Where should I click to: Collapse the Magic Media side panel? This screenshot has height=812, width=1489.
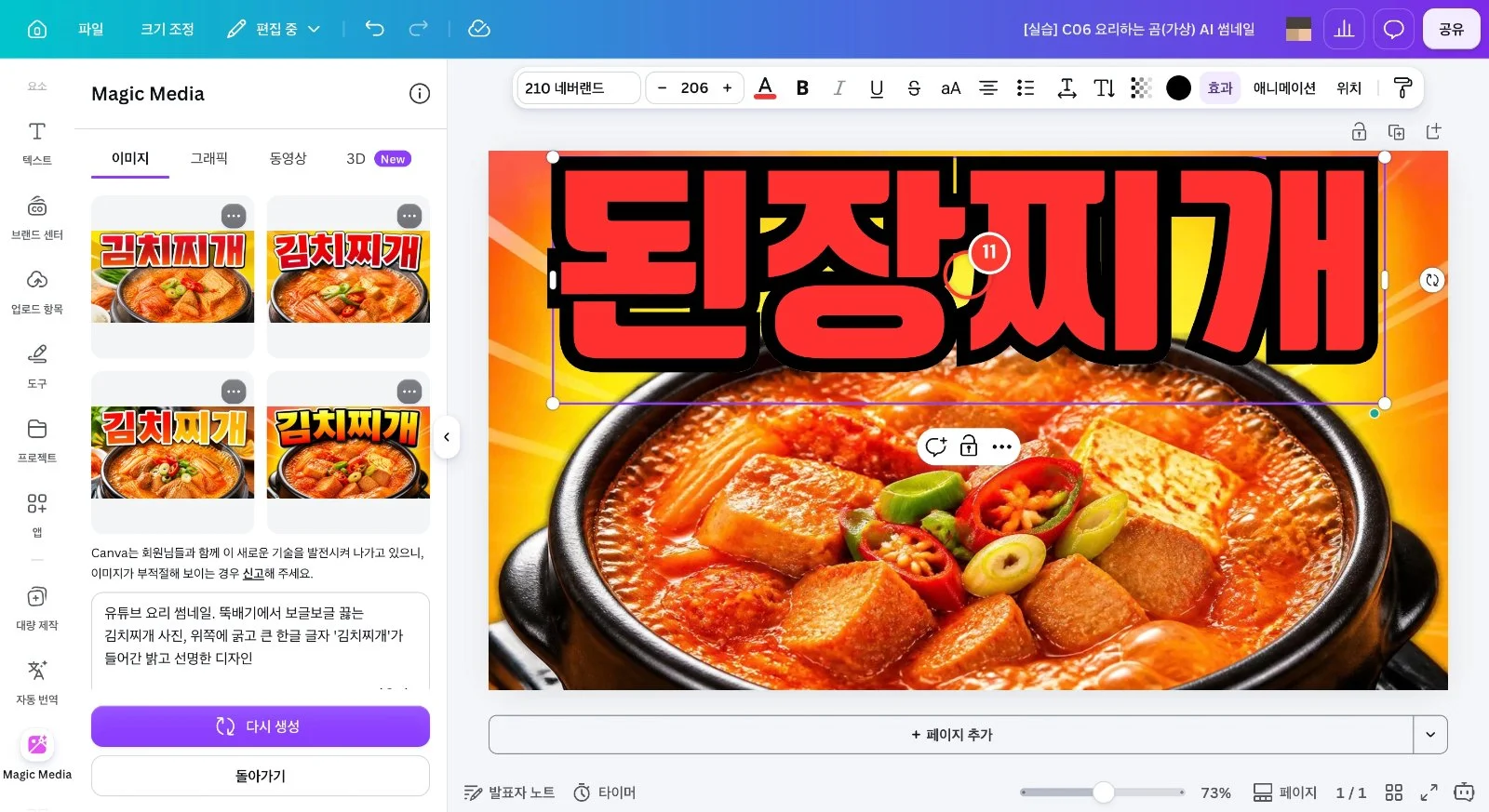447,437
